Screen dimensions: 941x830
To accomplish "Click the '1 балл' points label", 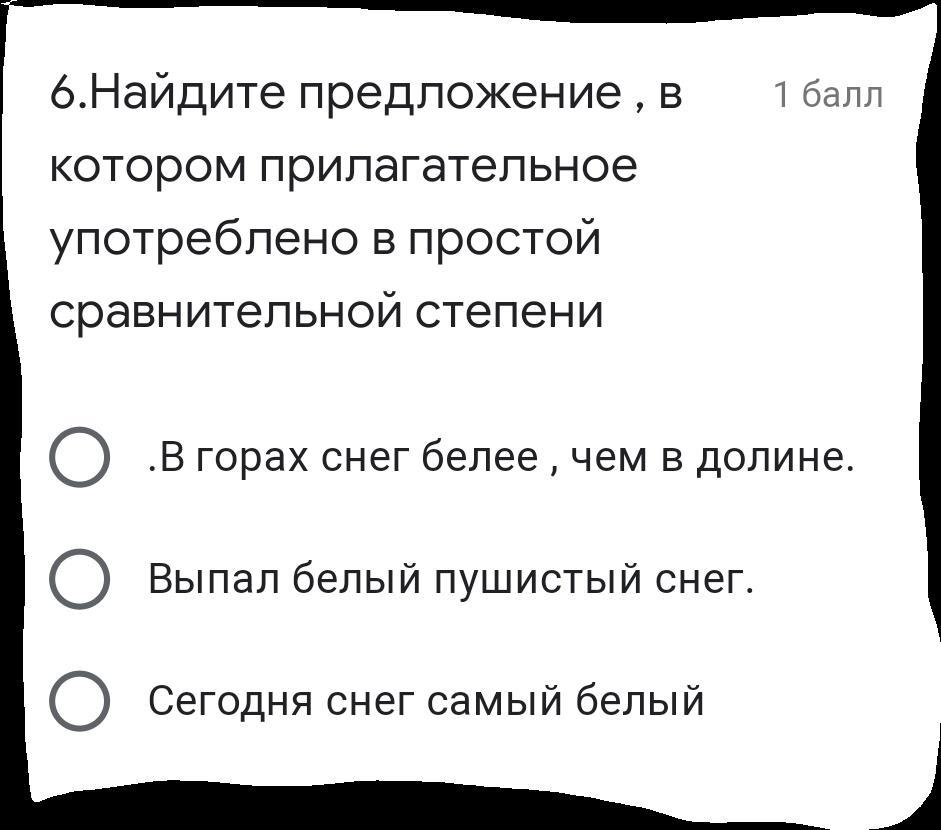I will coord(829,95).
